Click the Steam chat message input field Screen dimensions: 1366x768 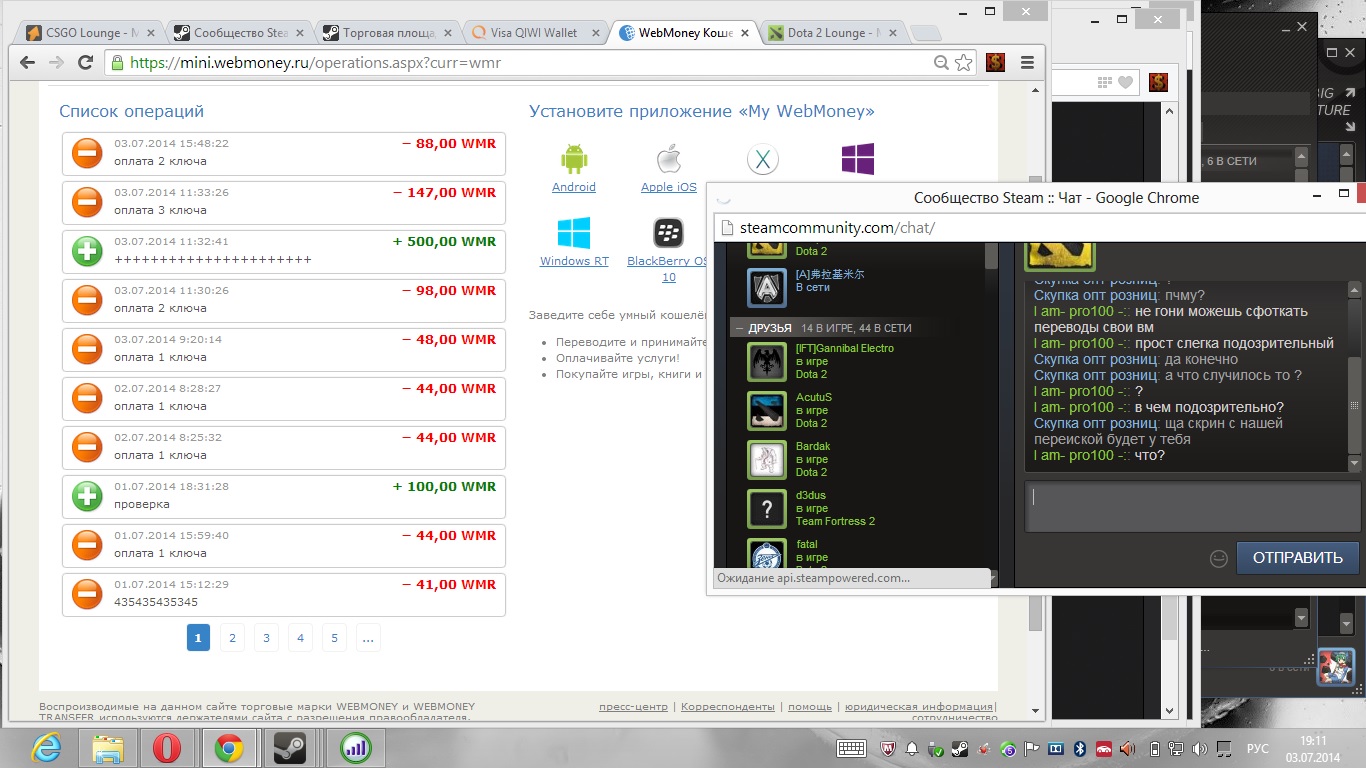[x=1192, y=506]
